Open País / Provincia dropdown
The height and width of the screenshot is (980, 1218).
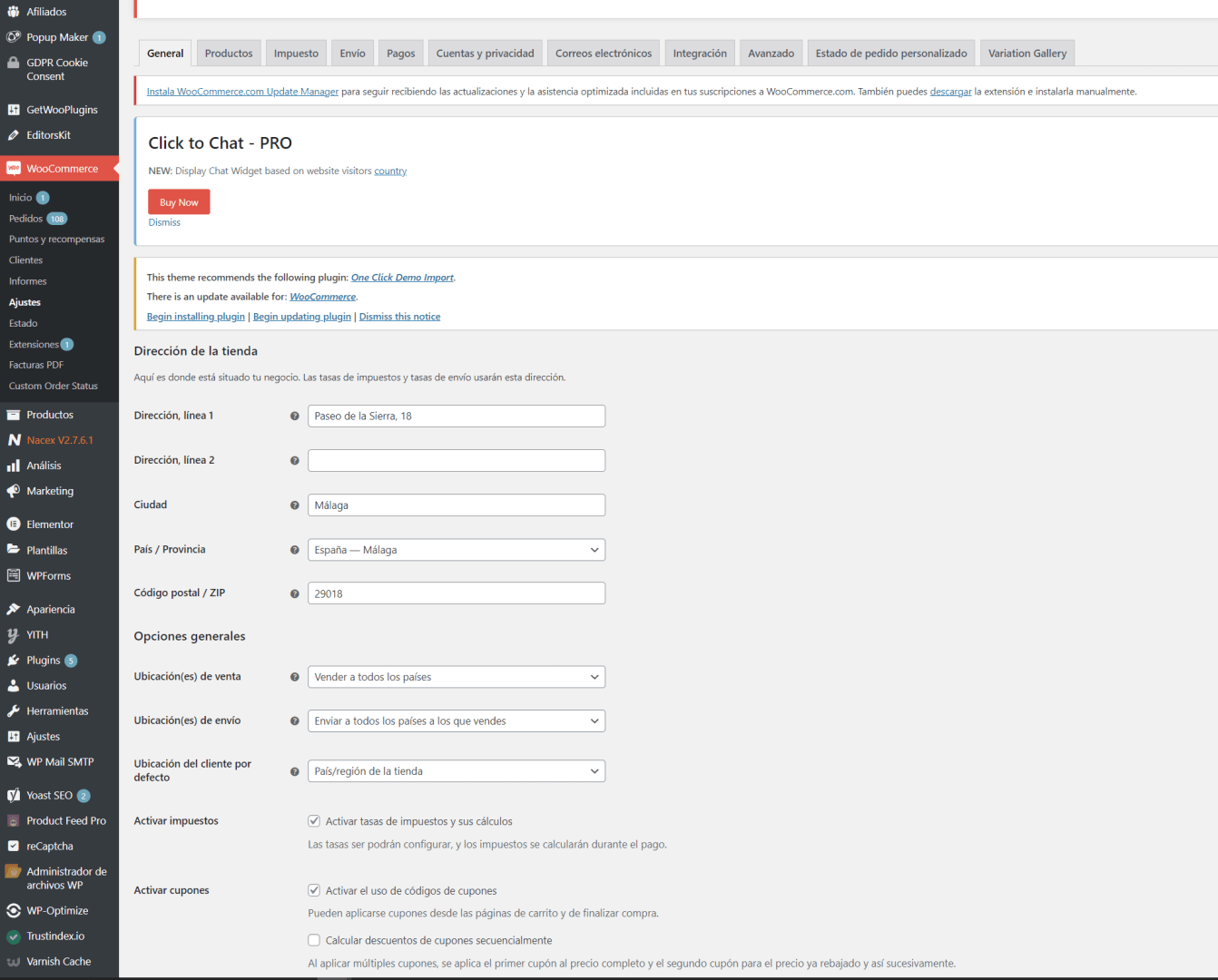pyautogui.click(x=457, y=550)
